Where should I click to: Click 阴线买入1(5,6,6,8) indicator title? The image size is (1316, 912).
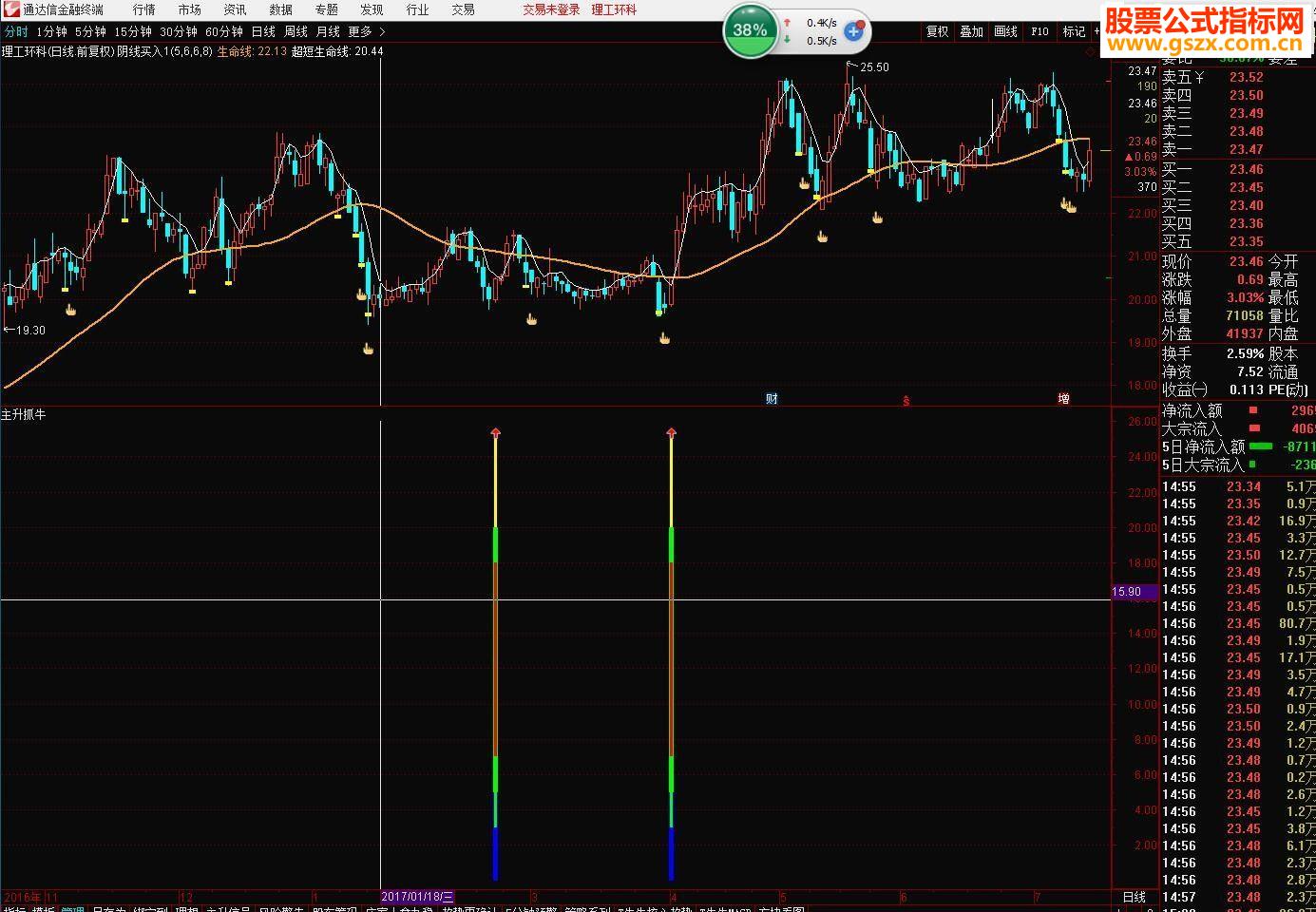tap(165, 51)
